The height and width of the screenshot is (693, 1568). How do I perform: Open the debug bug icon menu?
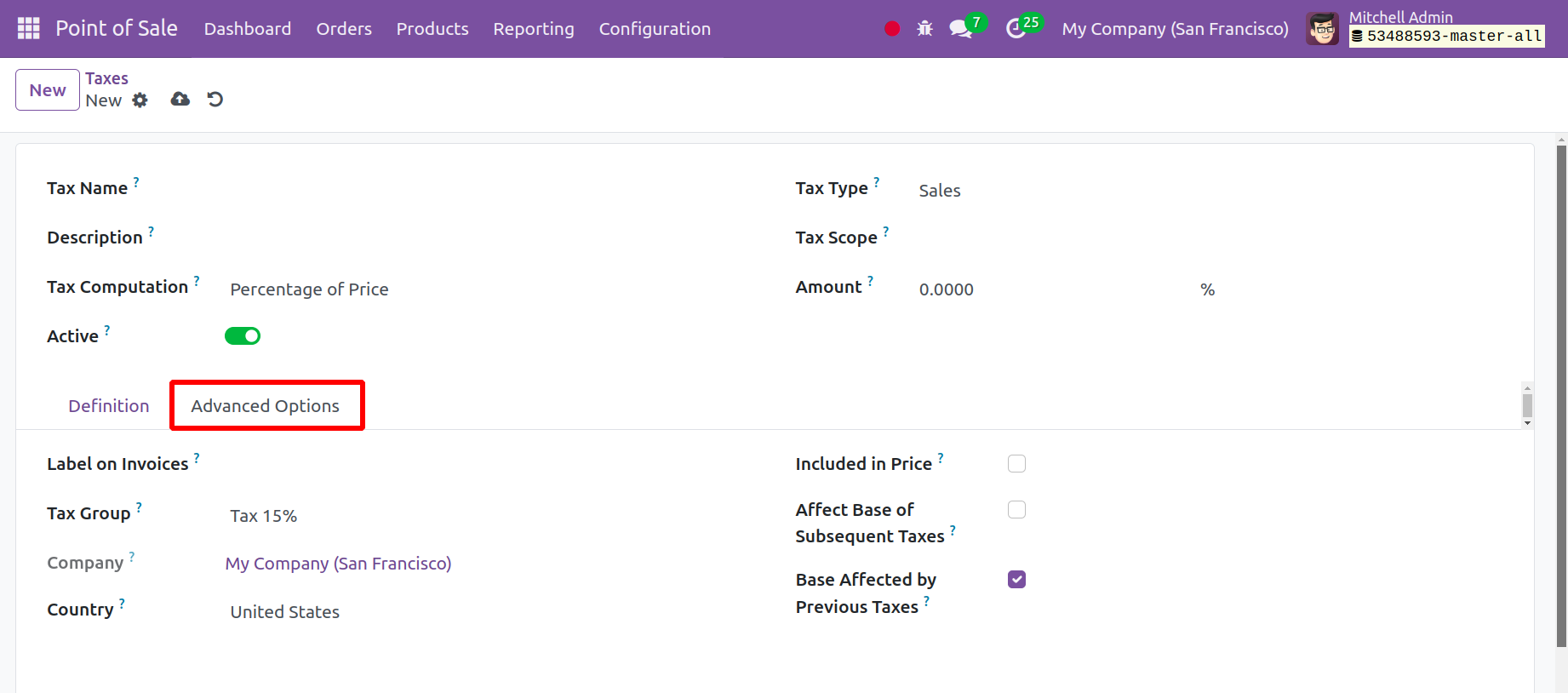coord(924,29)
